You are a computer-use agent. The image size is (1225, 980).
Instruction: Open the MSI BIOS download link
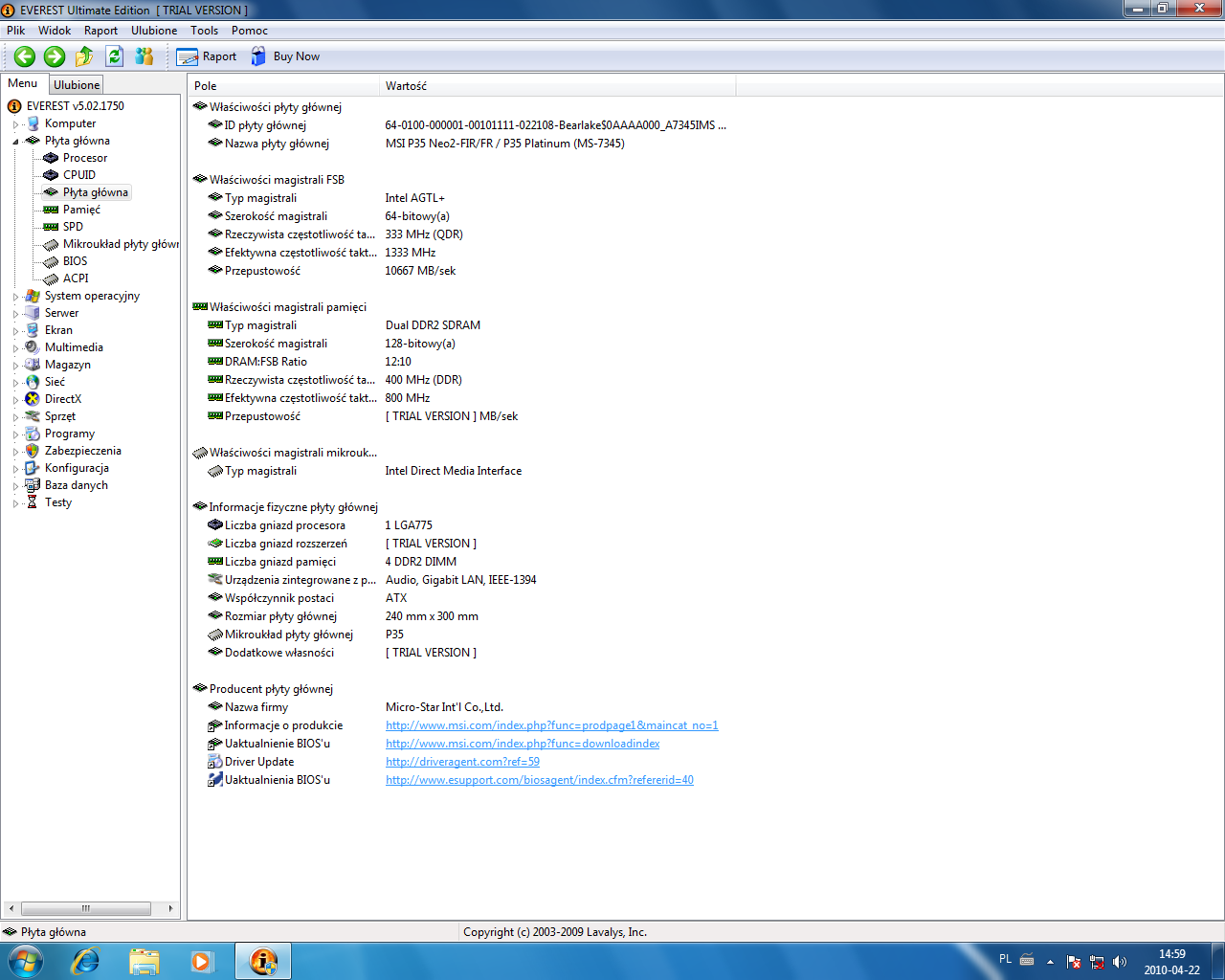(x=523, y=744)
